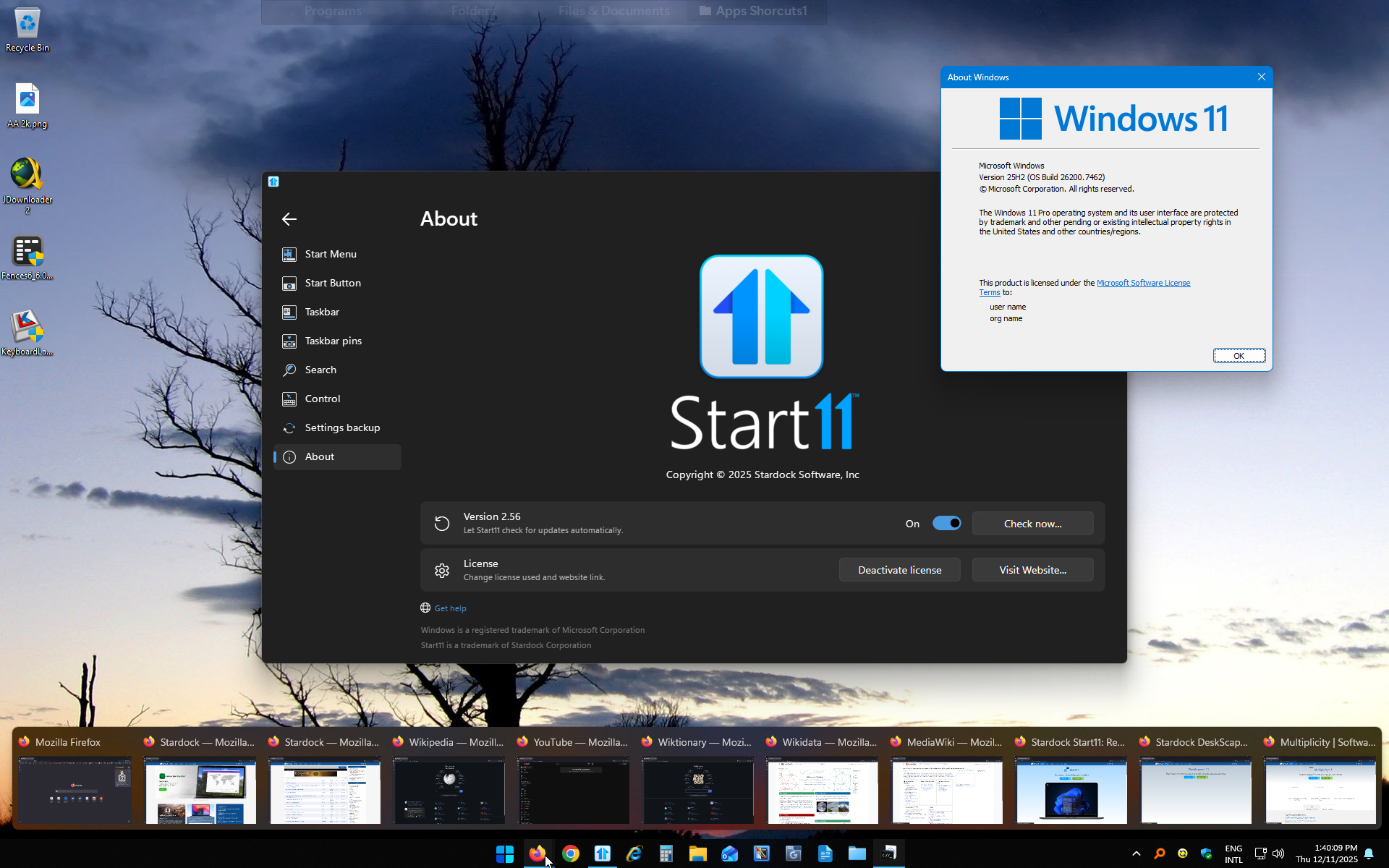Show hidden icons in the system tray
This screenshot has width=1389, height=868.
[x=1136, y=854]
